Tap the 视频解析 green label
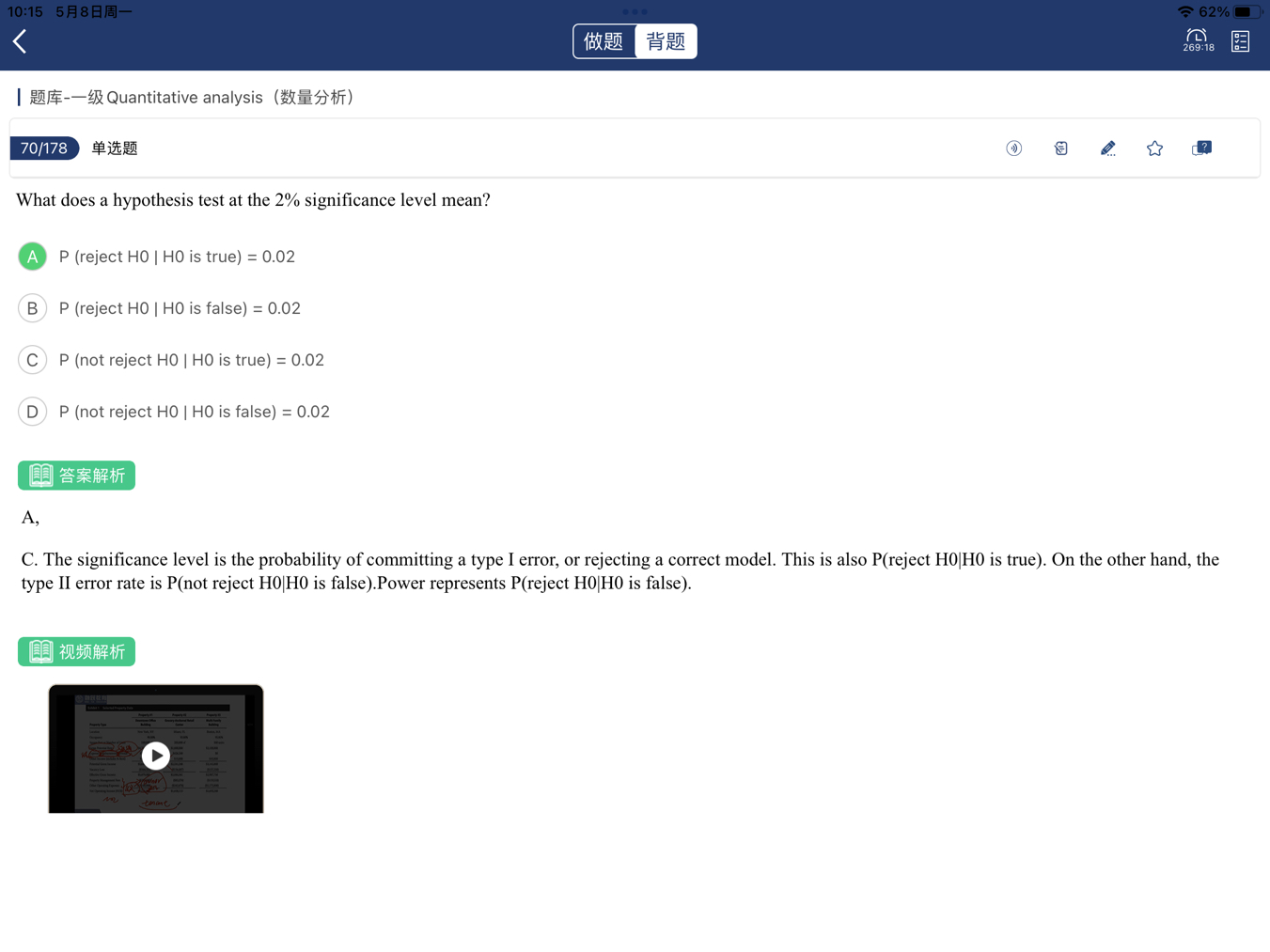The image size is (1270, 952). pos(76,651)
